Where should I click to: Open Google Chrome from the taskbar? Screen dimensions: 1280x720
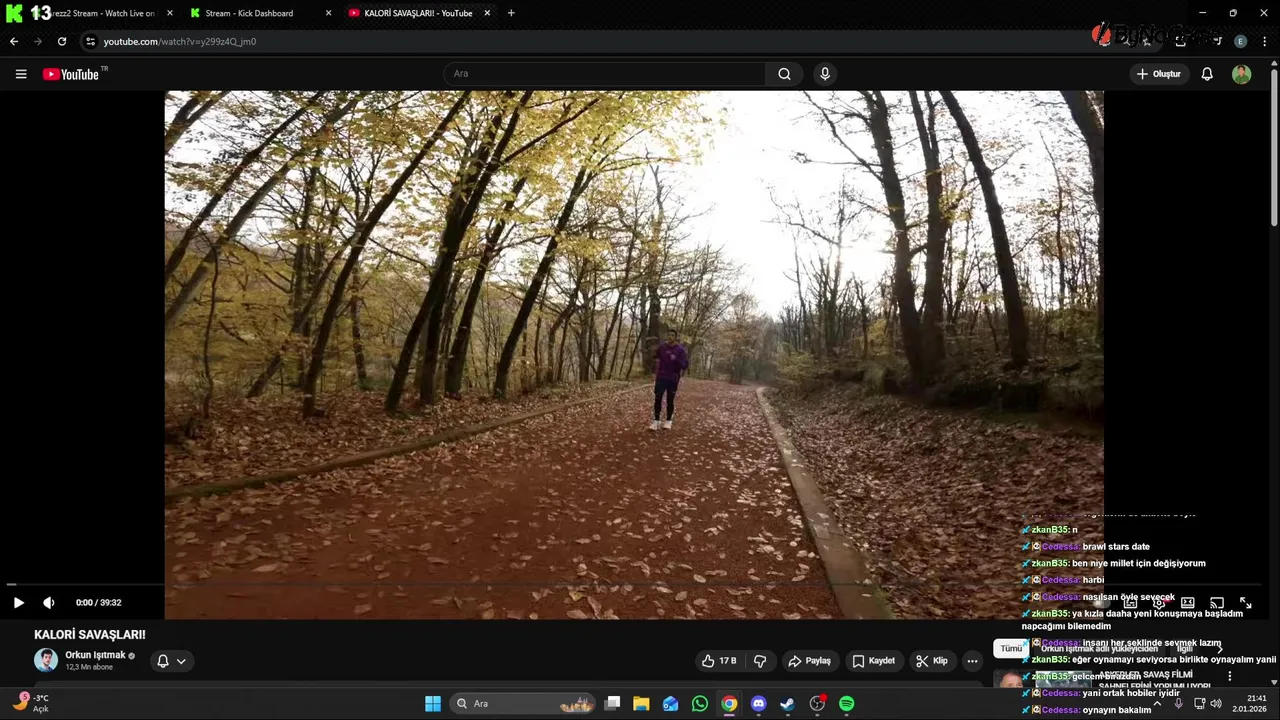click(730, 704)
